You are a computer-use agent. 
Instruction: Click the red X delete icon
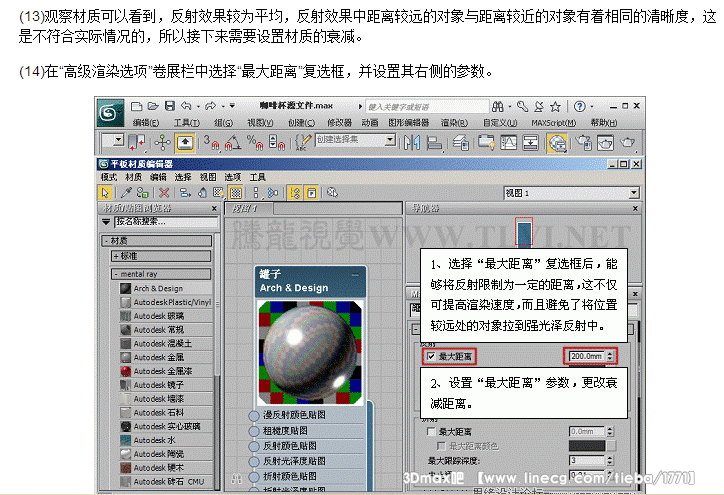pos(164,193)
